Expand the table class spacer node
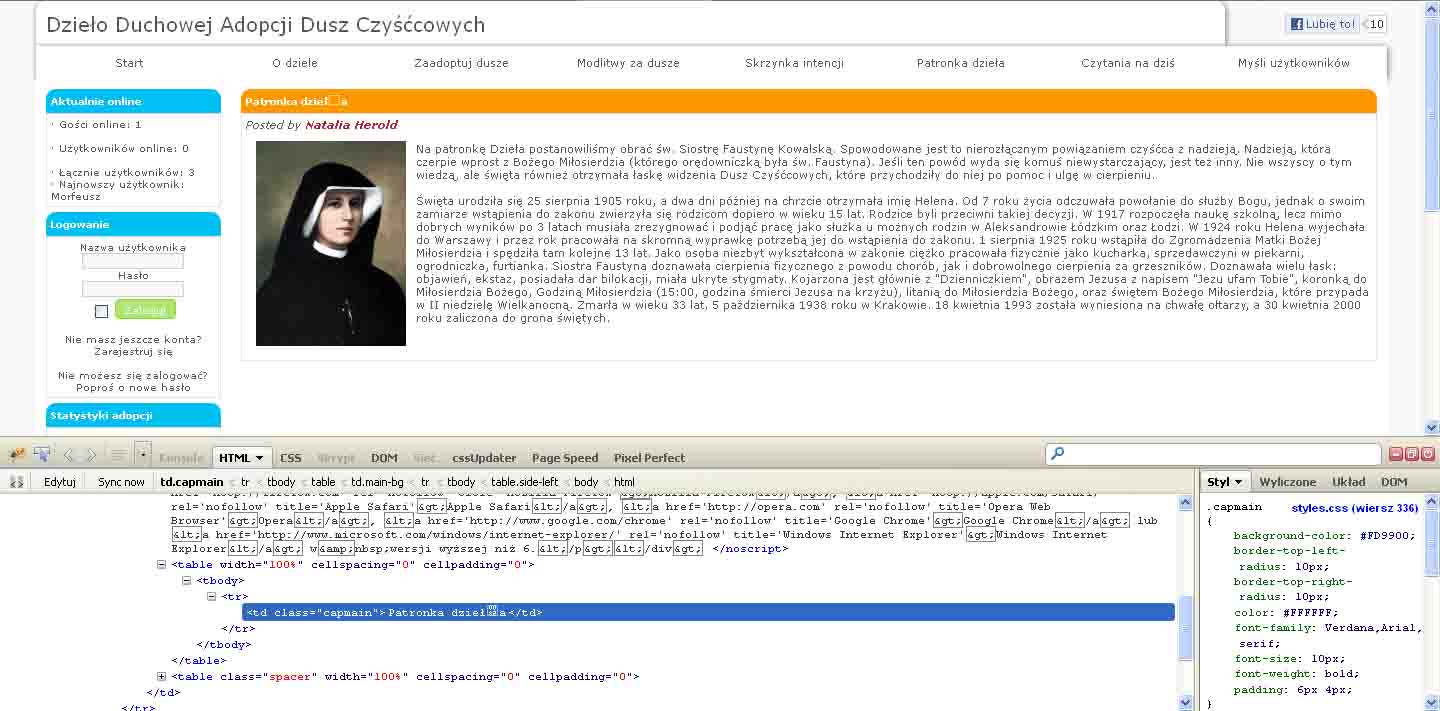Screen dimensions: 1440x711 [162, 677]
